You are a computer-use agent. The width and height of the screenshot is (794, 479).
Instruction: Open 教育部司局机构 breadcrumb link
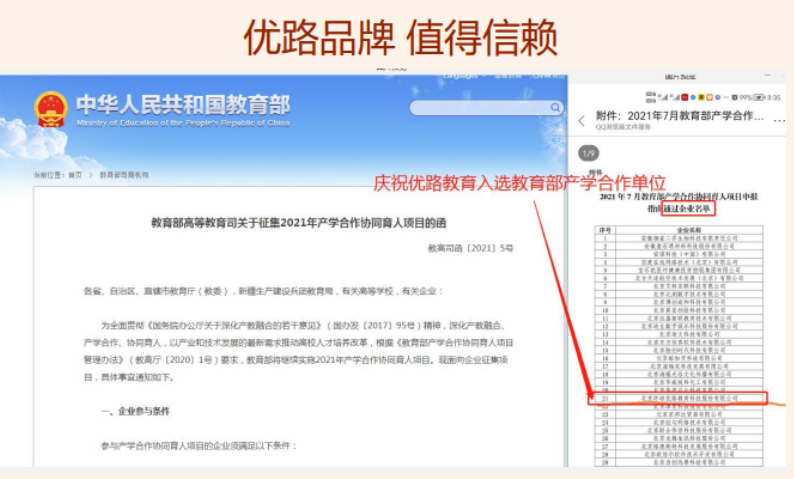[124, 175]
